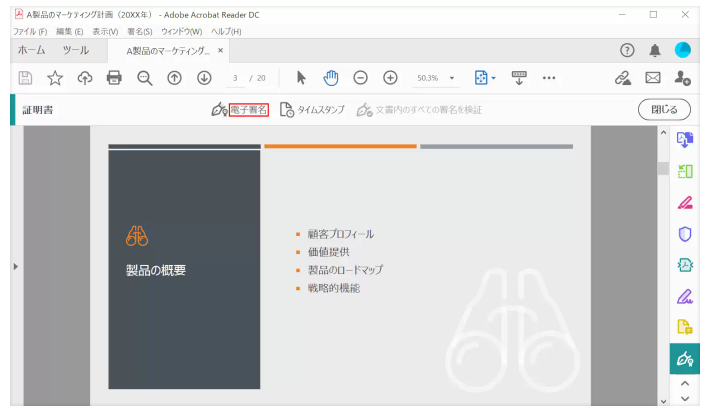Click the page number input field
706x409 pixels.
(235, 78)
